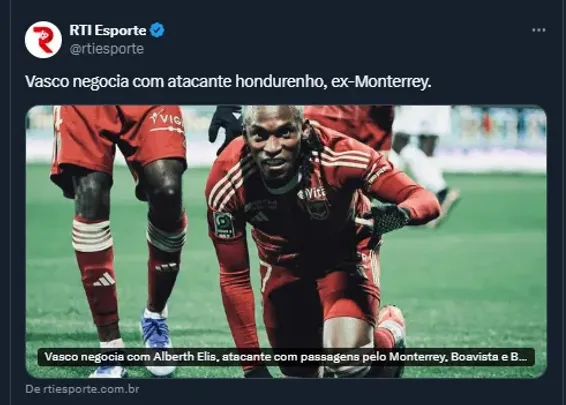
Task: Open the RTI Esporte profile avatar
Action: (43, 40)
